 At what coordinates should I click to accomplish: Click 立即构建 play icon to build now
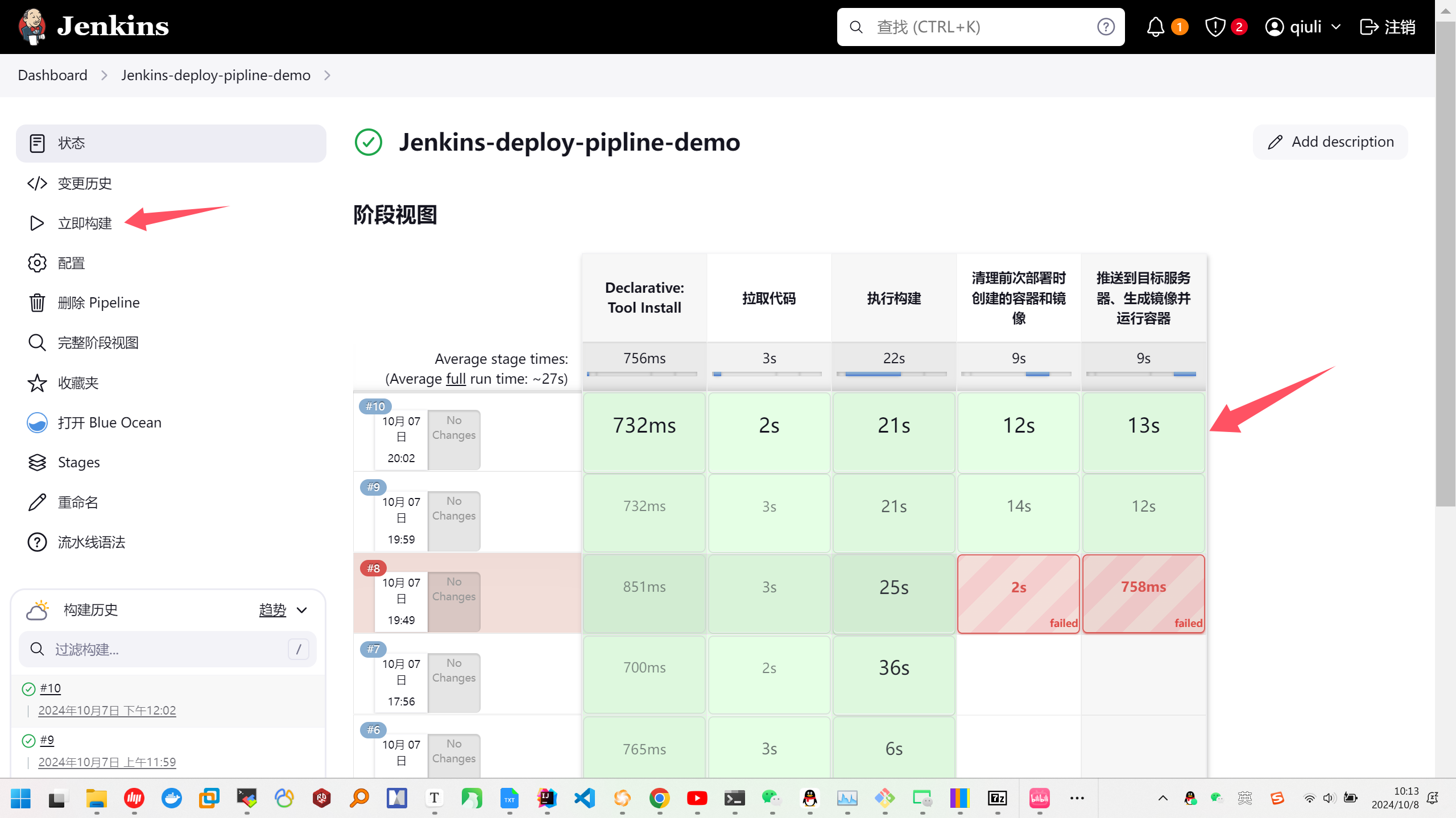[x=37, y=223]
